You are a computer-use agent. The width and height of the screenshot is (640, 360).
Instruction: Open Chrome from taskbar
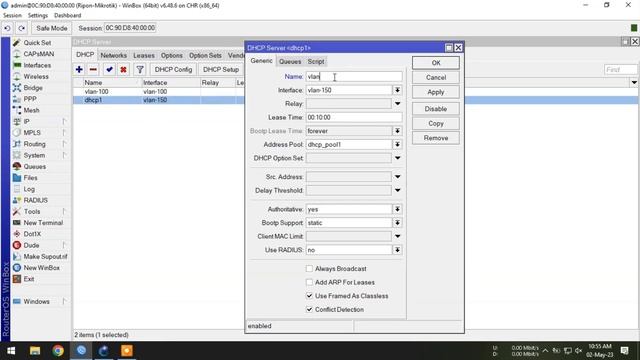point(58,351)
